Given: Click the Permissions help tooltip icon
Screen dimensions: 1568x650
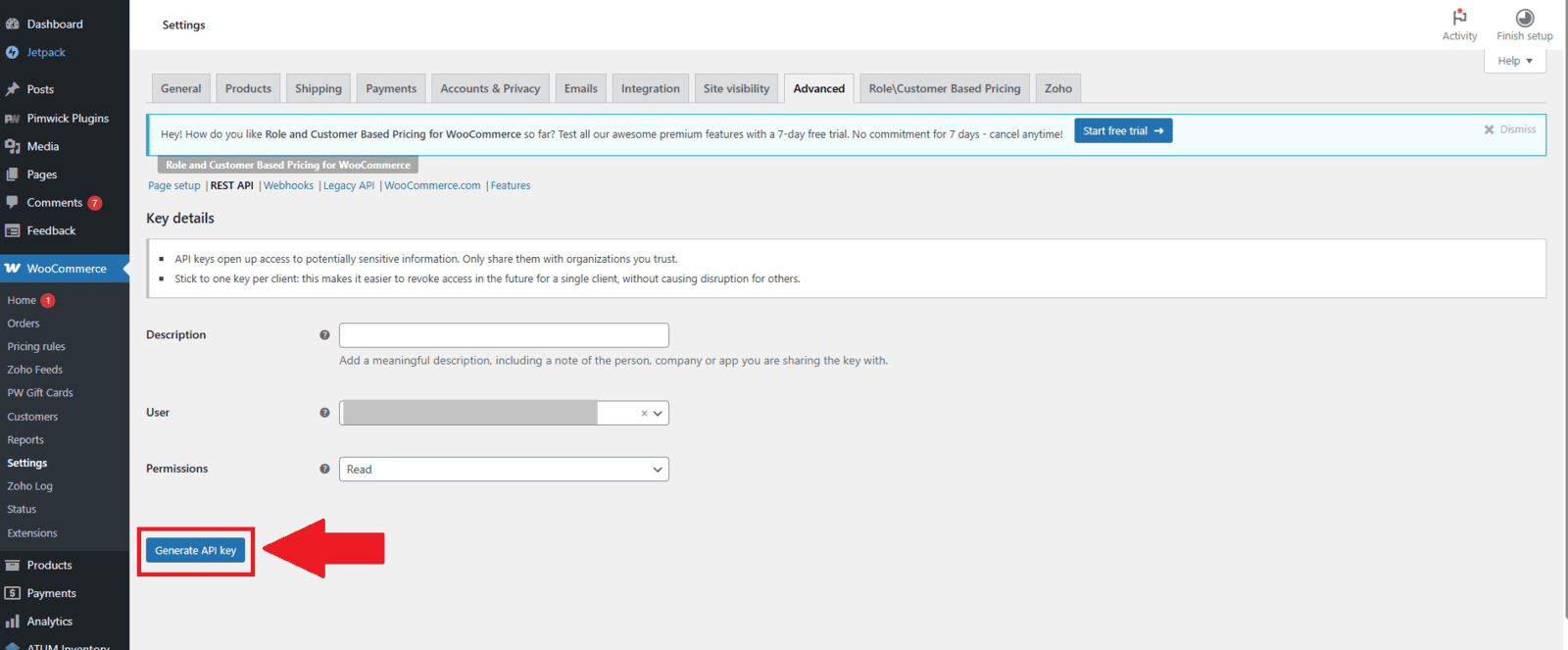Looking at the screenshot, I should [324, 469].
